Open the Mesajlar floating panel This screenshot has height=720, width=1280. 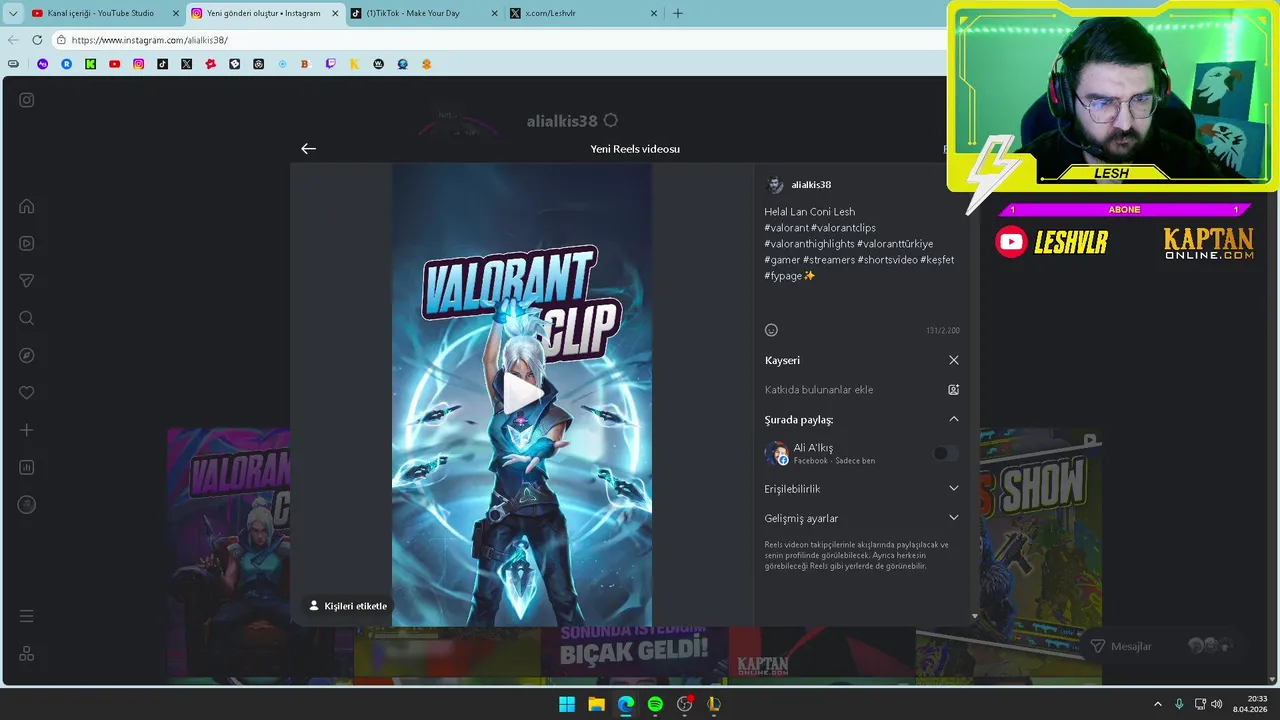pyautogui.click(x=1166, y=646)
